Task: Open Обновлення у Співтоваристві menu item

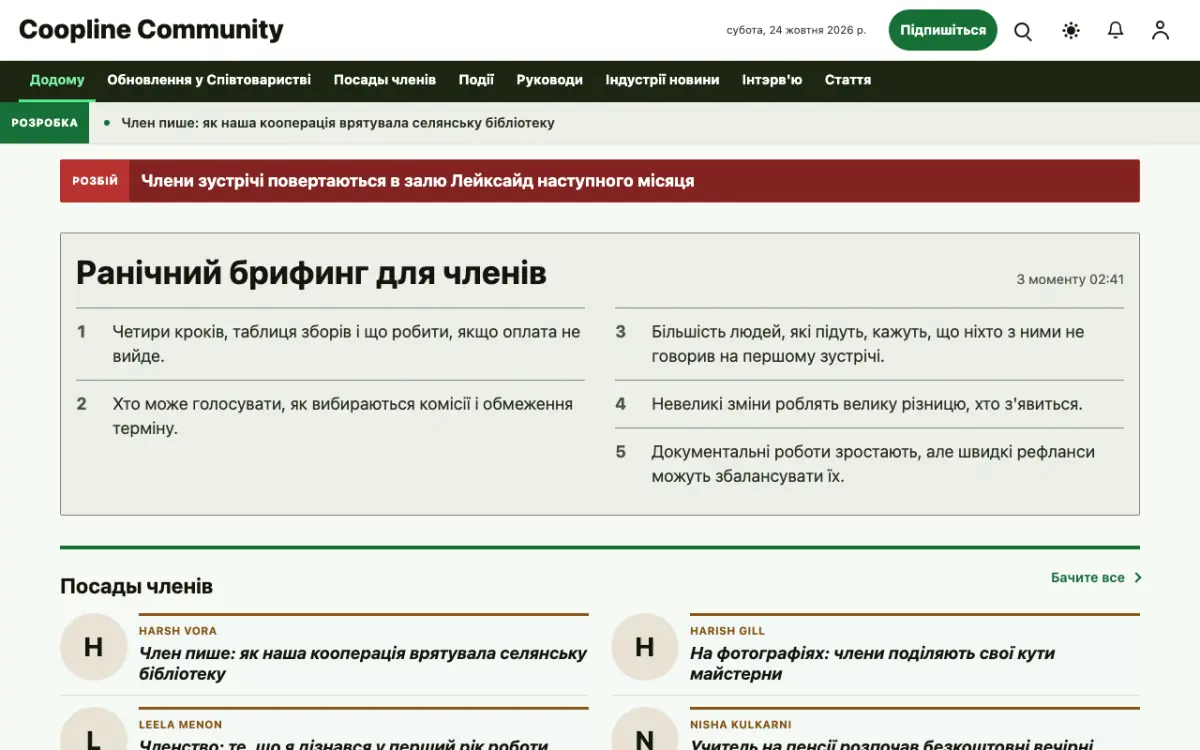Action: 209,80
